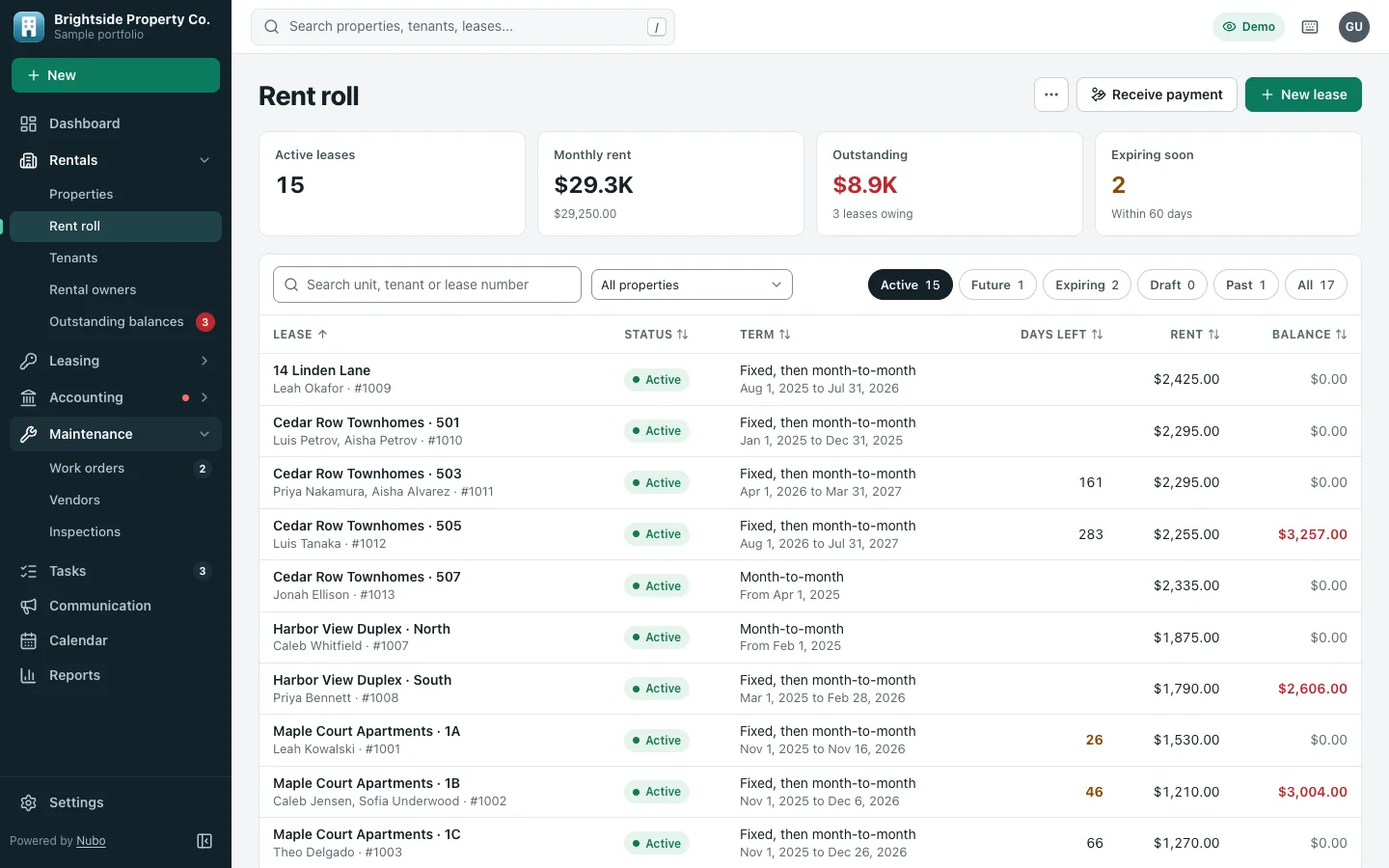Focus the global search properties field
This screenshot has width=1389, height=868.
coord(463,27)
